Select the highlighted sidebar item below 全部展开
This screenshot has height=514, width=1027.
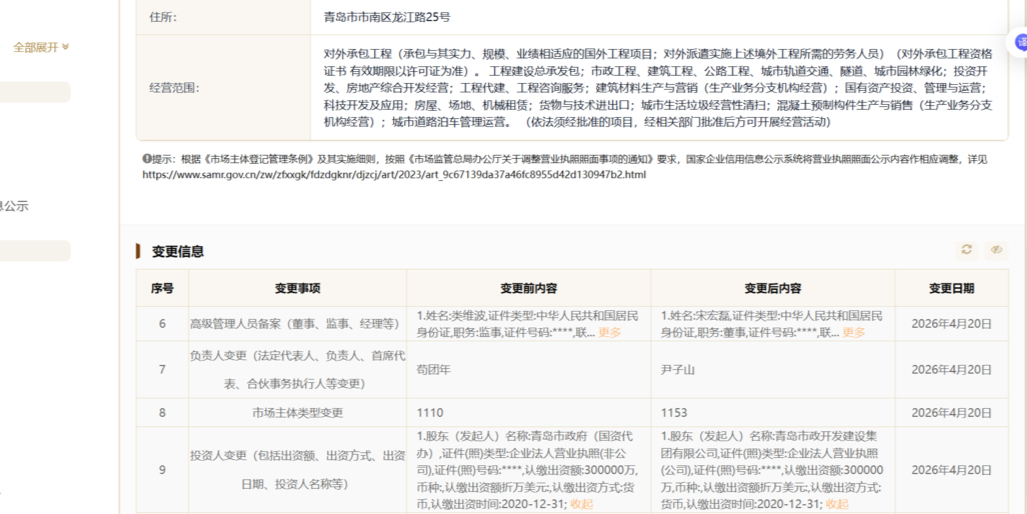coord(35,93)
